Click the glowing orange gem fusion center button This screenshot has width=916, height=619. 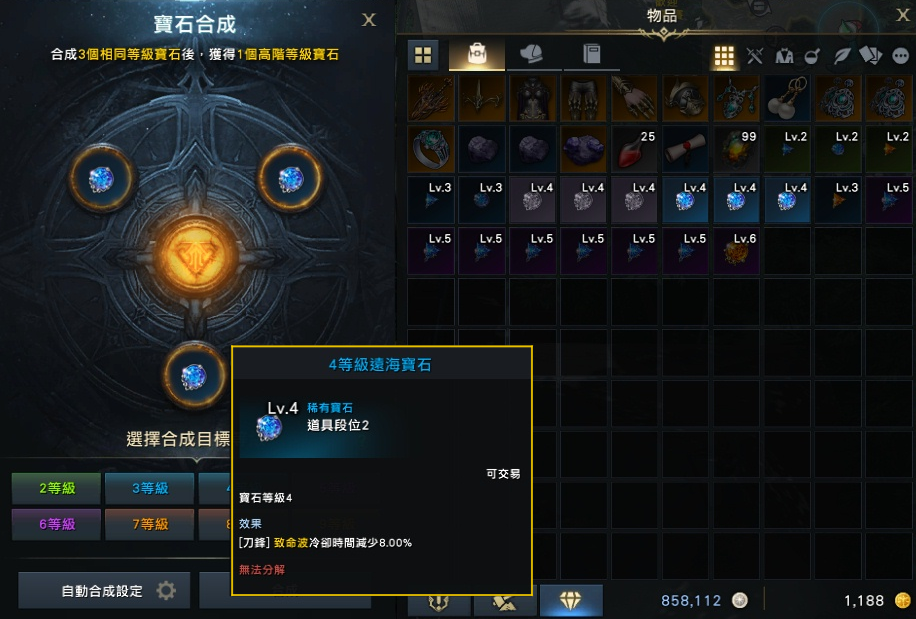tap(195, 256)
